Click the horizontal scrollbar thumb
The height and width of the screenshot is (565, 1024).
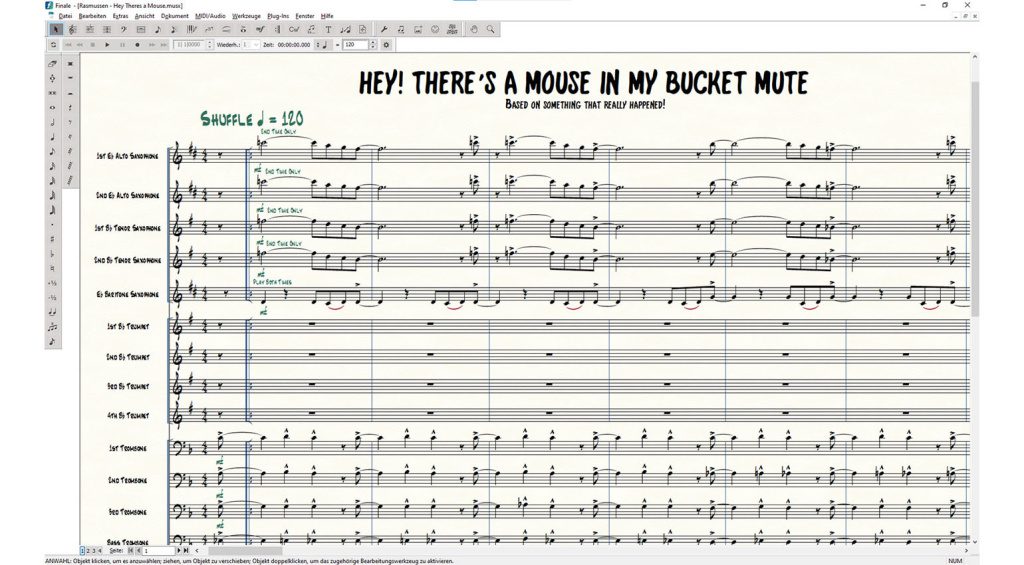pos(246,551)
